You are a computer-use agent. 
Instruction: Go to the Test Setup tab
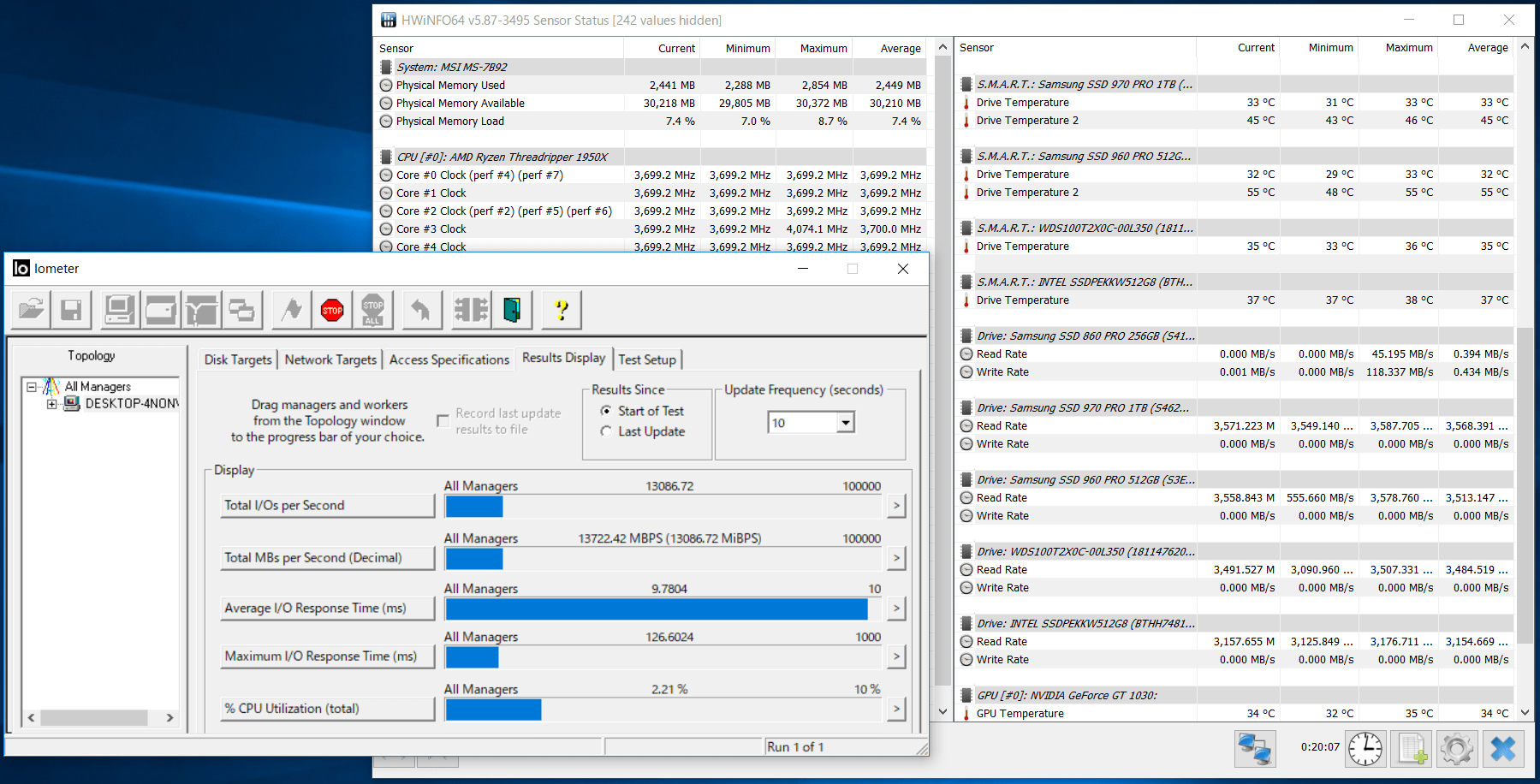647,359
